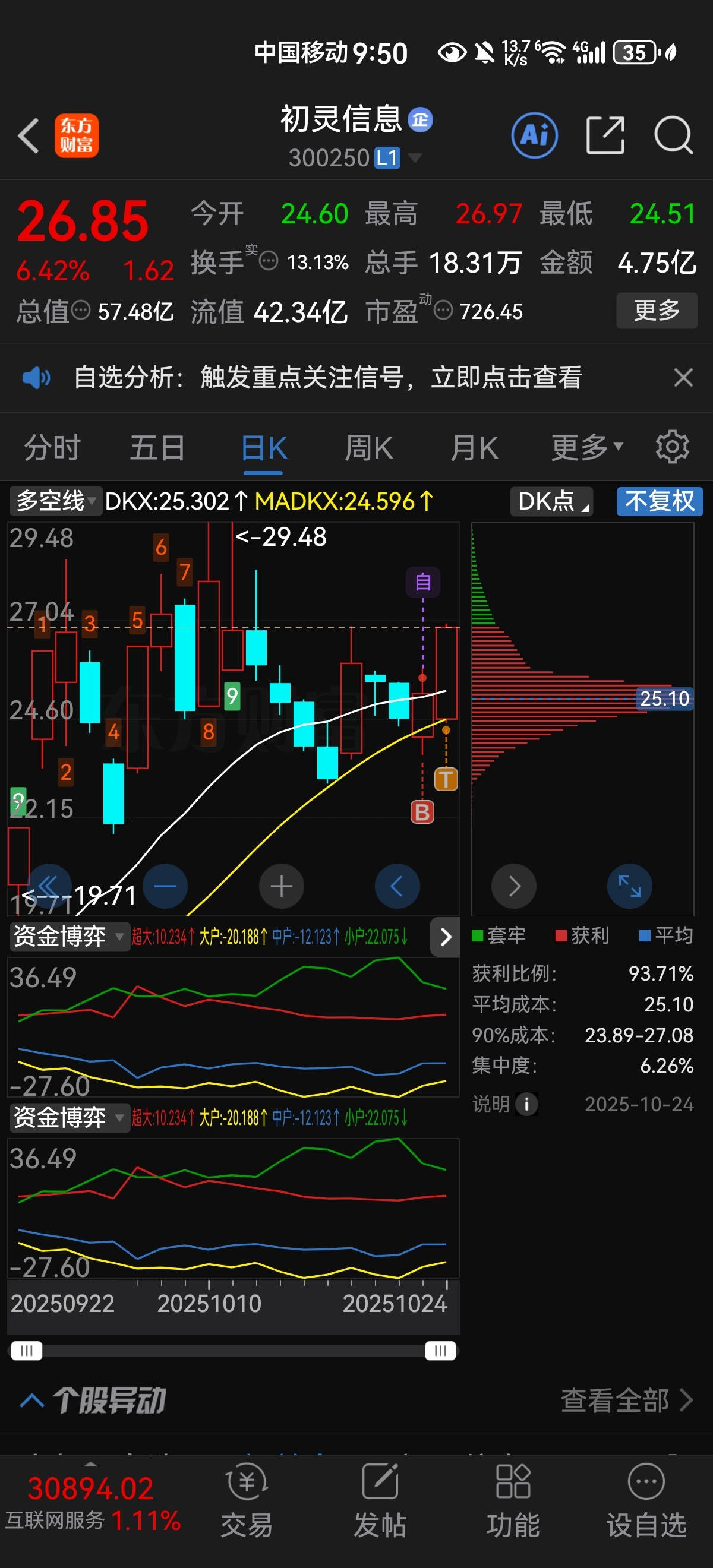Image resolution: width=713 pixels, height=1568 pixels.
Task: Expand the cost distribution panel
Action: (x=630, y=886)
